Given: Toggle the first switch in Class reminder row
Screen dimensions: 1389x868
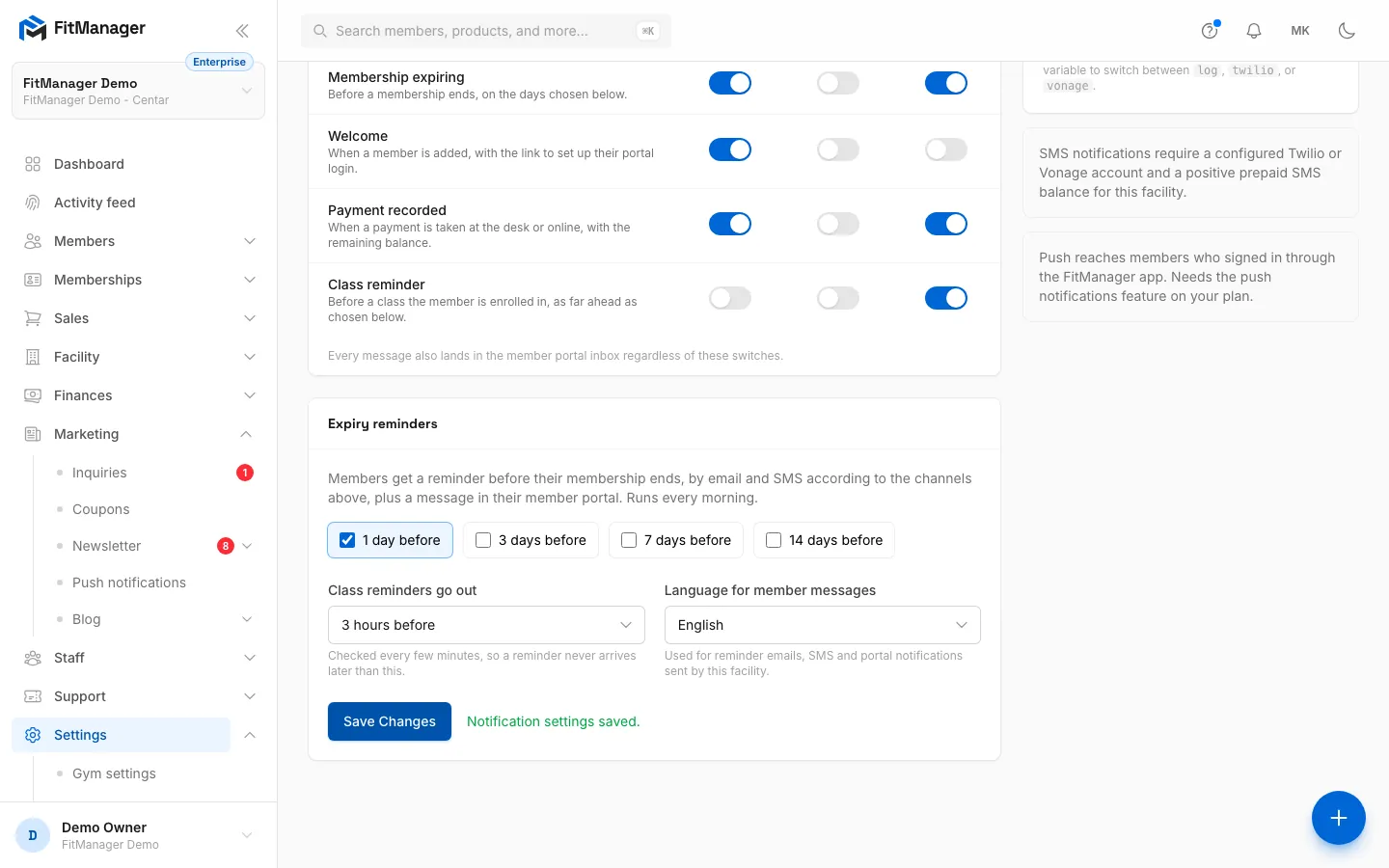Looking at the screenshot, I should pyautogui.click(x=730, y=298).
